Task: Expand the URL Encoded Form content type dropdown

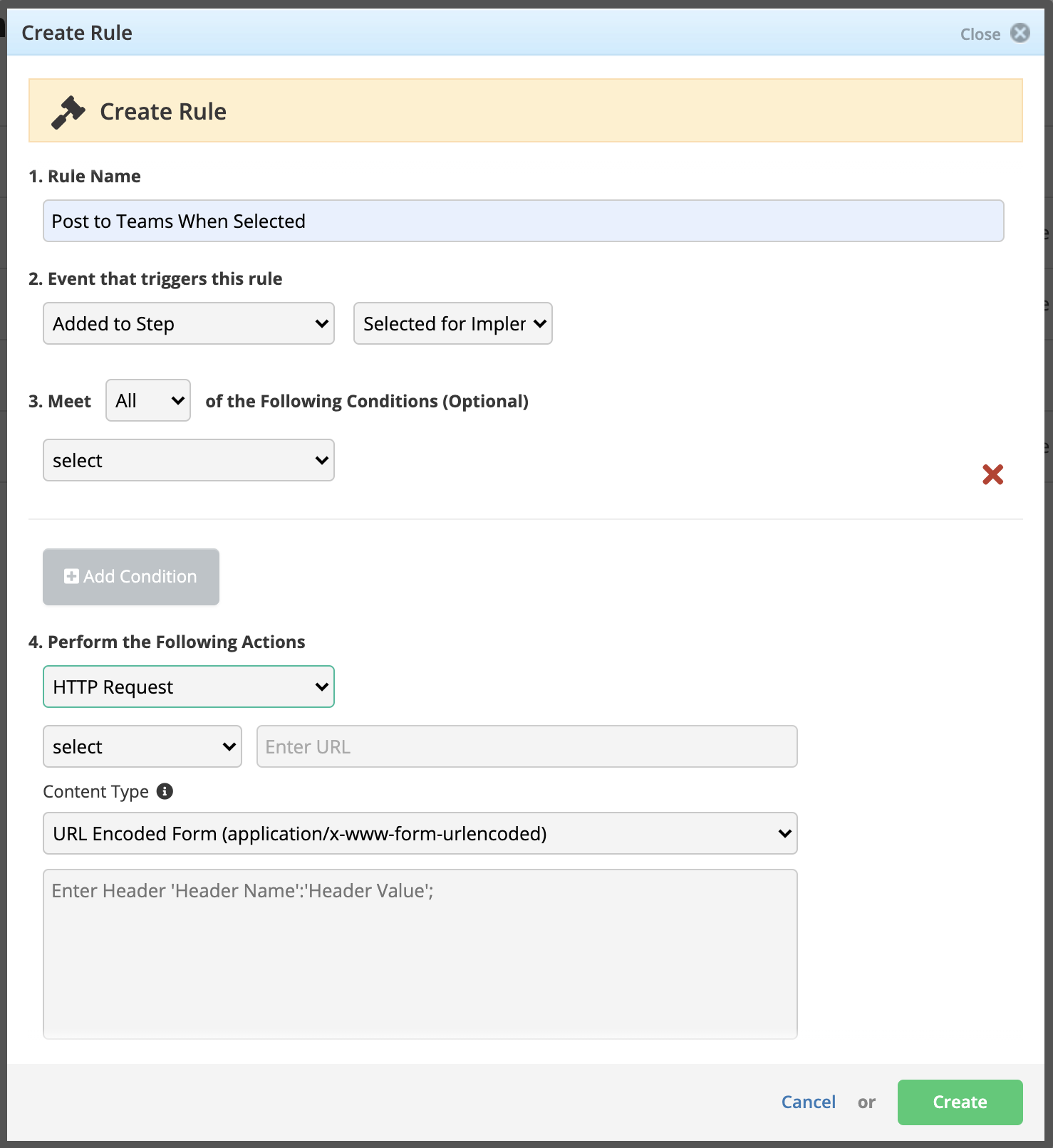Action: point(420,833)
